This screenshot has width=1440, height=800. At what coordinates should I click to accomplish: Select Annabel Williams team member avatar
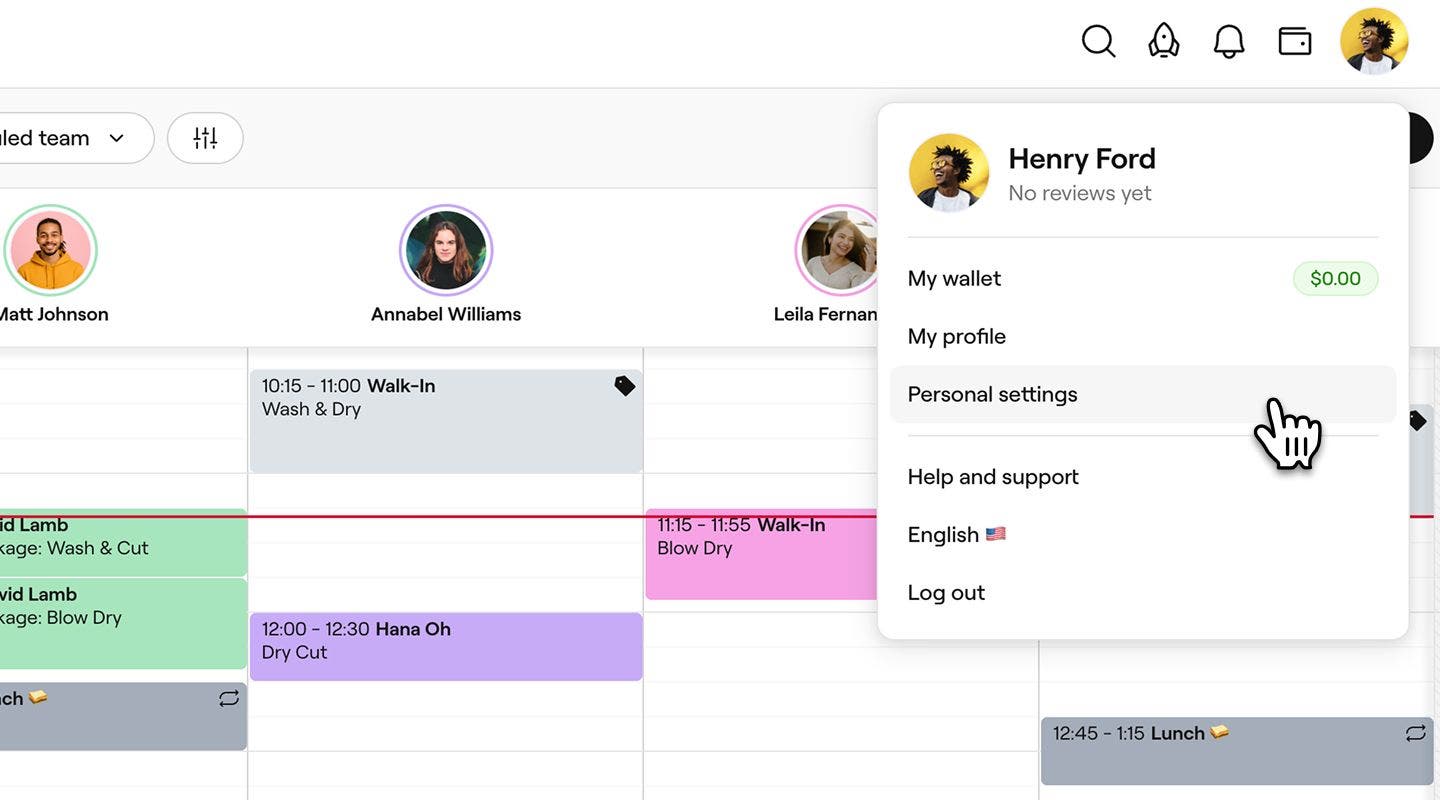[446, 250]
